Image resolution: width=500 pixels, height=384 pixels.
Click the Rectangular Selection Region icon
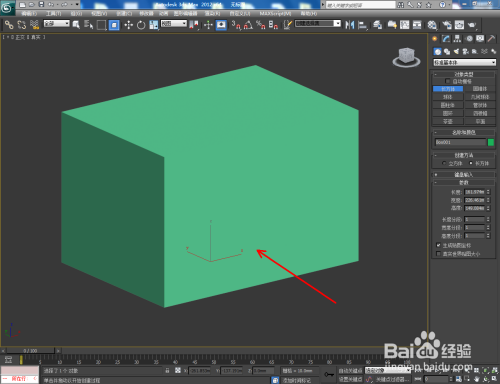pos(101,25)
